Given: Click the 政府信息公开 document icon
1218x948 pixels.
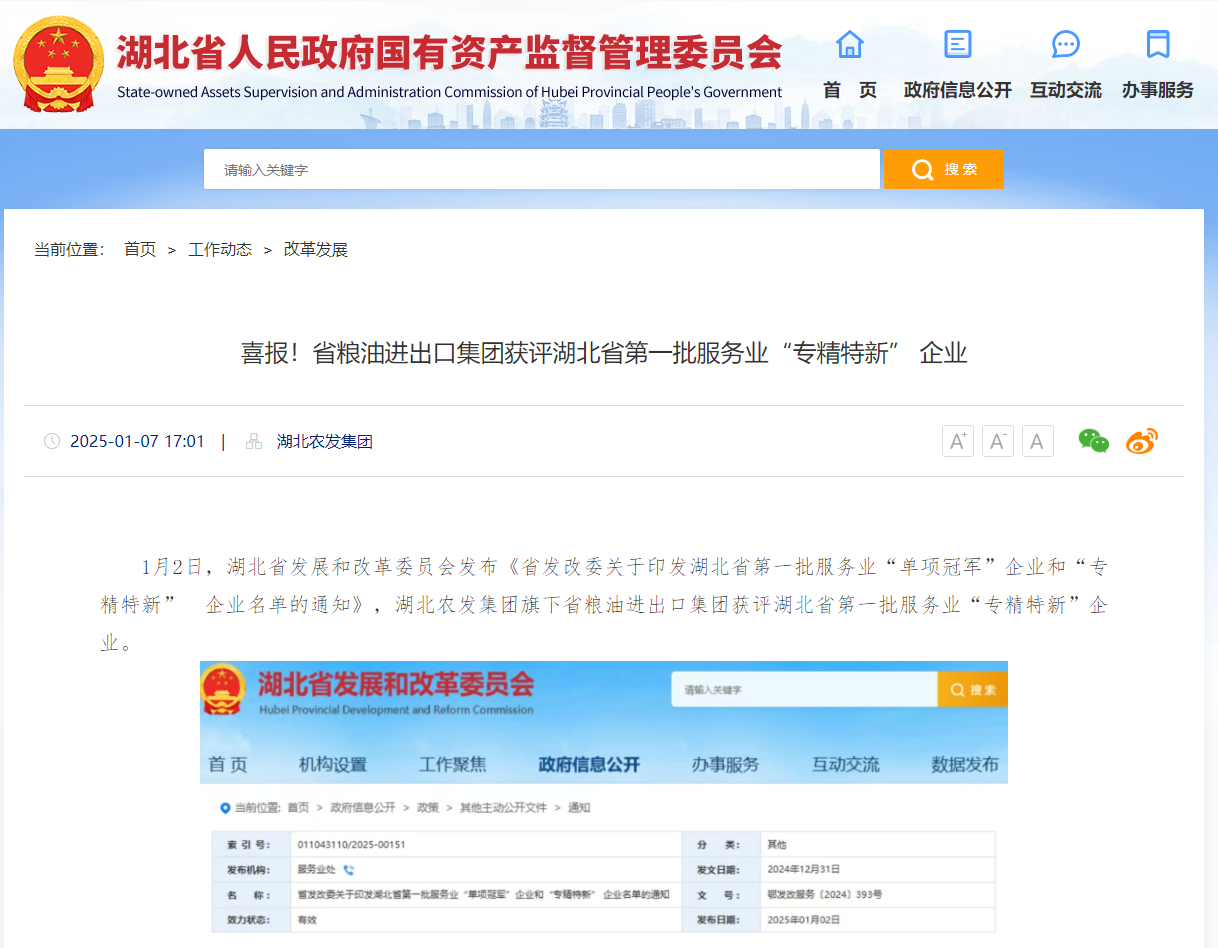Looking at the screenshot, I should (x=957, y=44).
